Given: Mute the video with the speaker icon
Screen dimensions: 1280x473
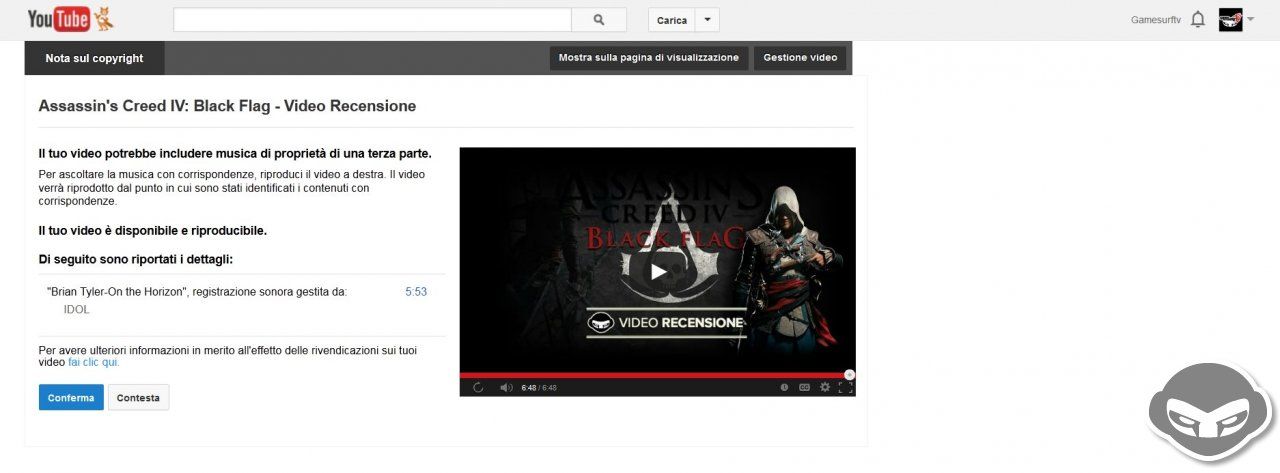Looking at the screenshot, I should tap(506, 387).
